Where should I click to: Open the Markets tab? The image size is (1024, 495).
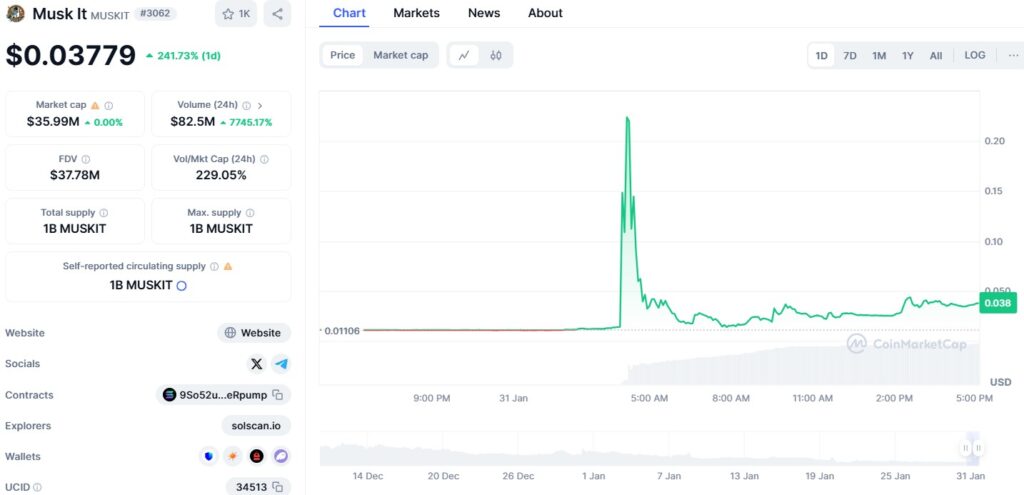[x=416, y=13]
